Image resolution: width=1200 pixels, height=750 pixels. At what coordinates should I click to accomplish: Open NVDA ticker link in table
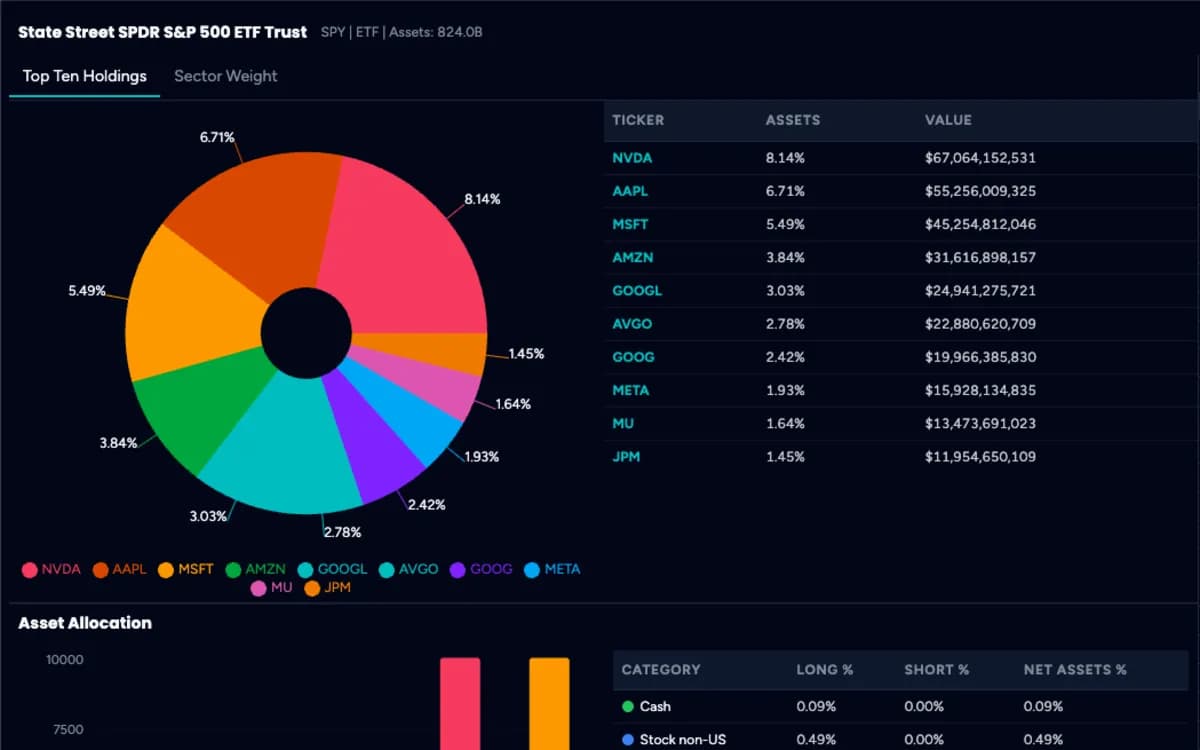[x=632, y=158]
